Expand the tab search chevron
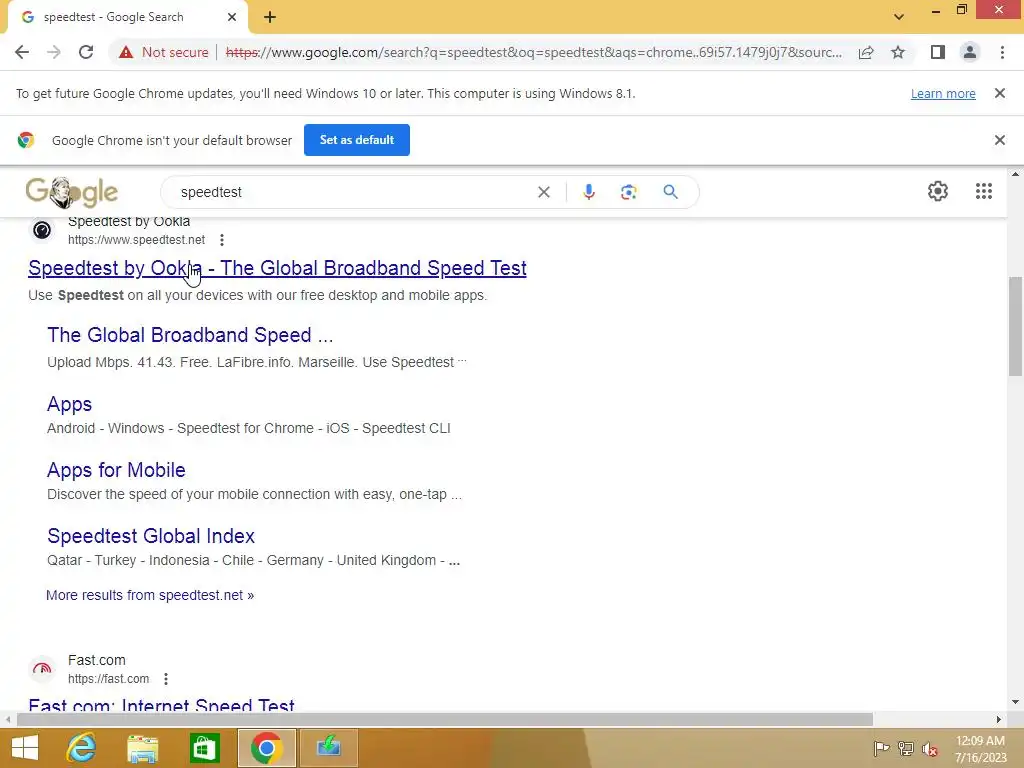Viewport: 1024px width, 768px height. (x=899, y=17)
